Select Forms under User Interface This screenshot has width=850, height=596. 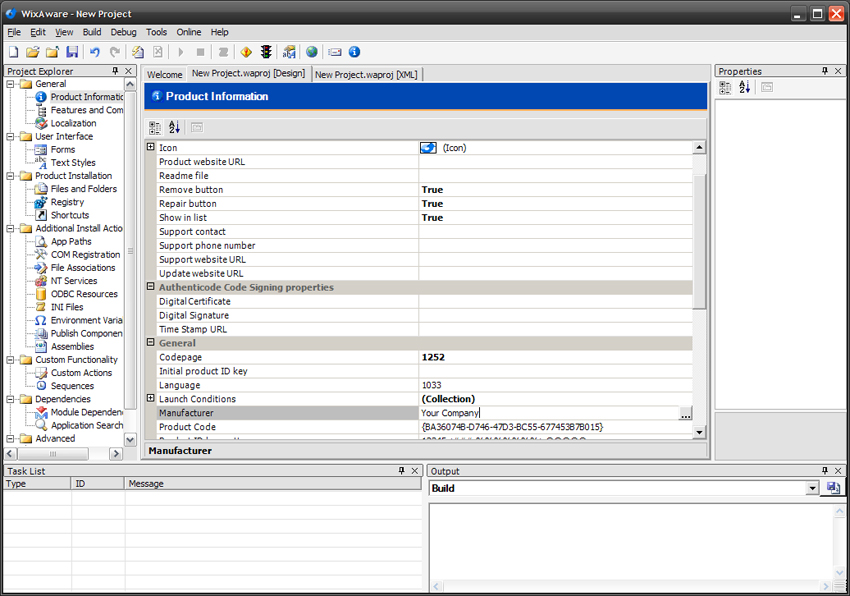(x=63, y=150)
